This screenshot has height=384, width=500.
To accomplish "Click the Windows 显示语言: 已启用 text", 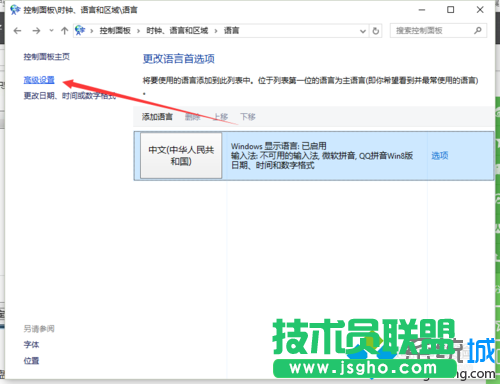I will (279, 146).
